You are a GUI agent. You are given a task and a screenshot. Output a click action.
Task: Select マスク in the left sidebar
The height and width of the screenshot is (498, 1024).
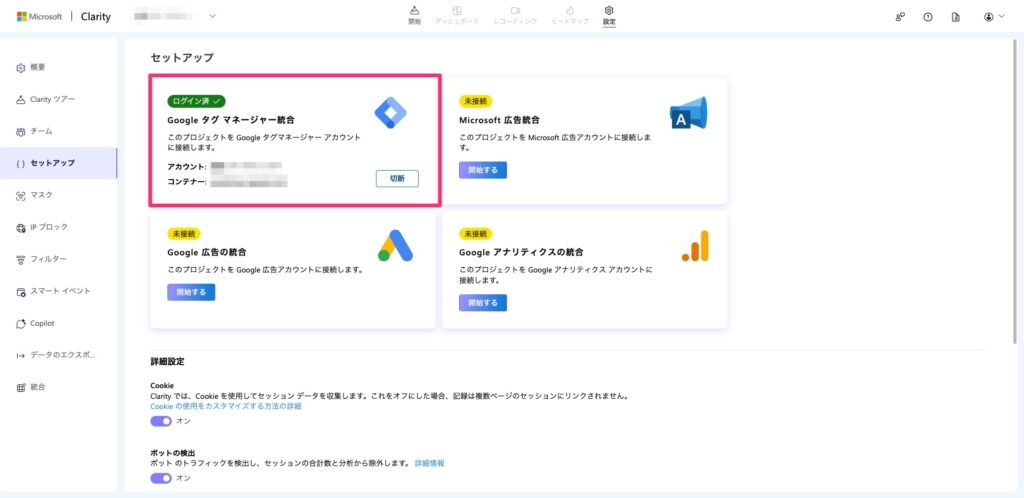coord(40,195)
